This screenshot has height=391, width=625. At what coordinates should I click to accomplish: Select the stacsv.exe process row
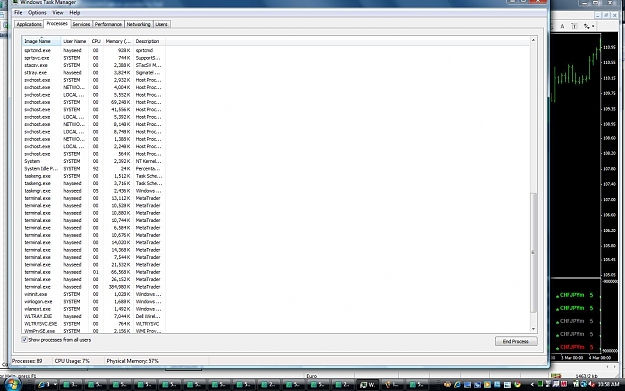[x=93, y=65]
